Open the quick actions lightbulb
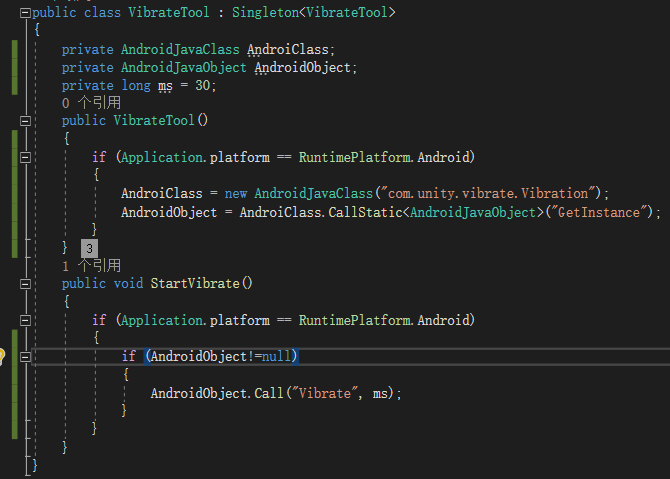This screenshot has width=670, height=479. pyautogui.click(x=1, y=356)
